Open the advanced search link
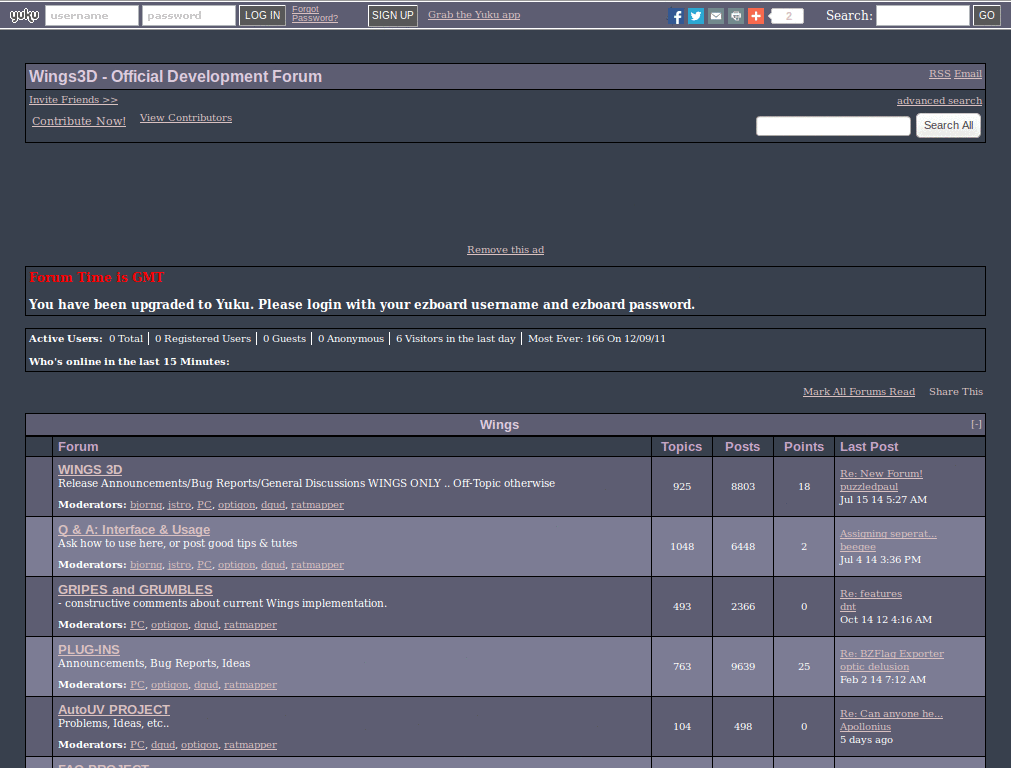Image resolution: width=1024 pixels, height=768 pixels. (939, 101)
